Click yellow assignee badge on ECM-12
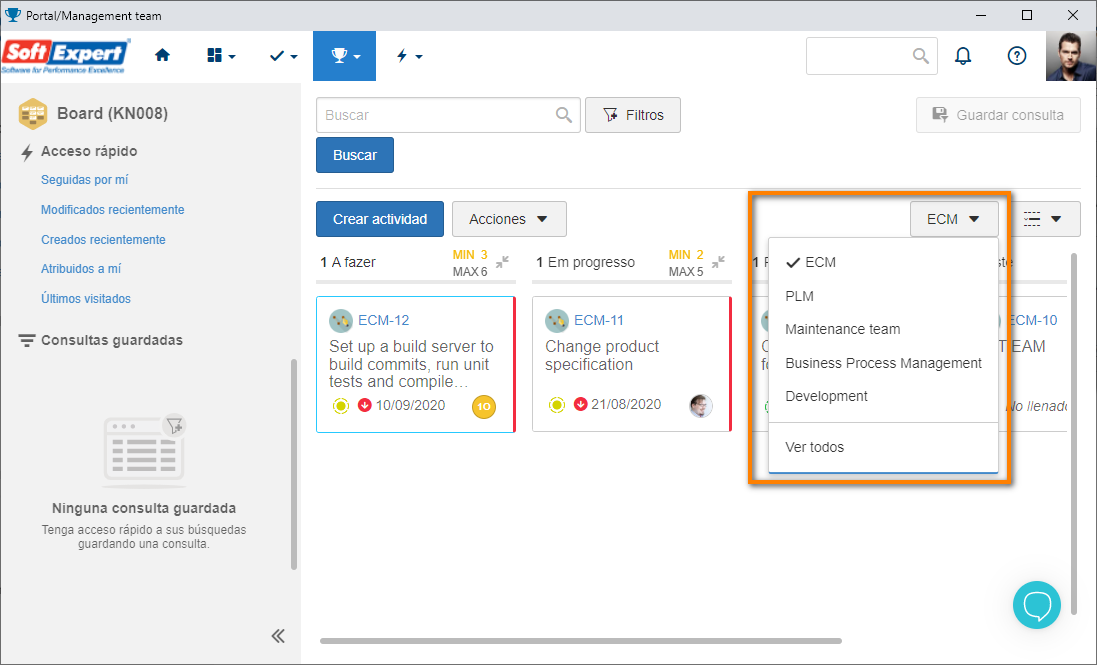This screenshot has height=665, width=1097. tap(483, 406)
